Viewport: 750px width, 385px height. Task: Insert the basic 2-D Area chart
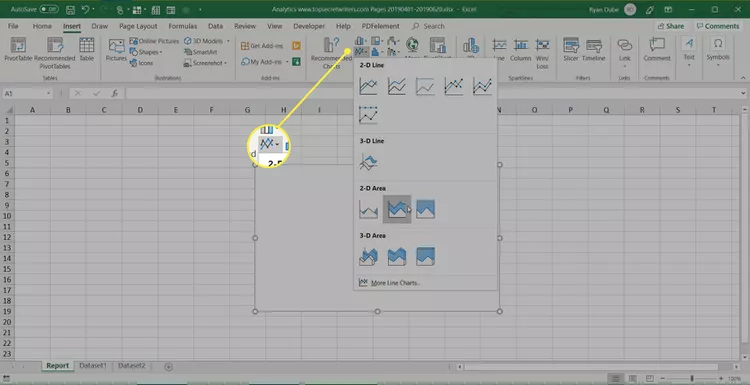368,209
